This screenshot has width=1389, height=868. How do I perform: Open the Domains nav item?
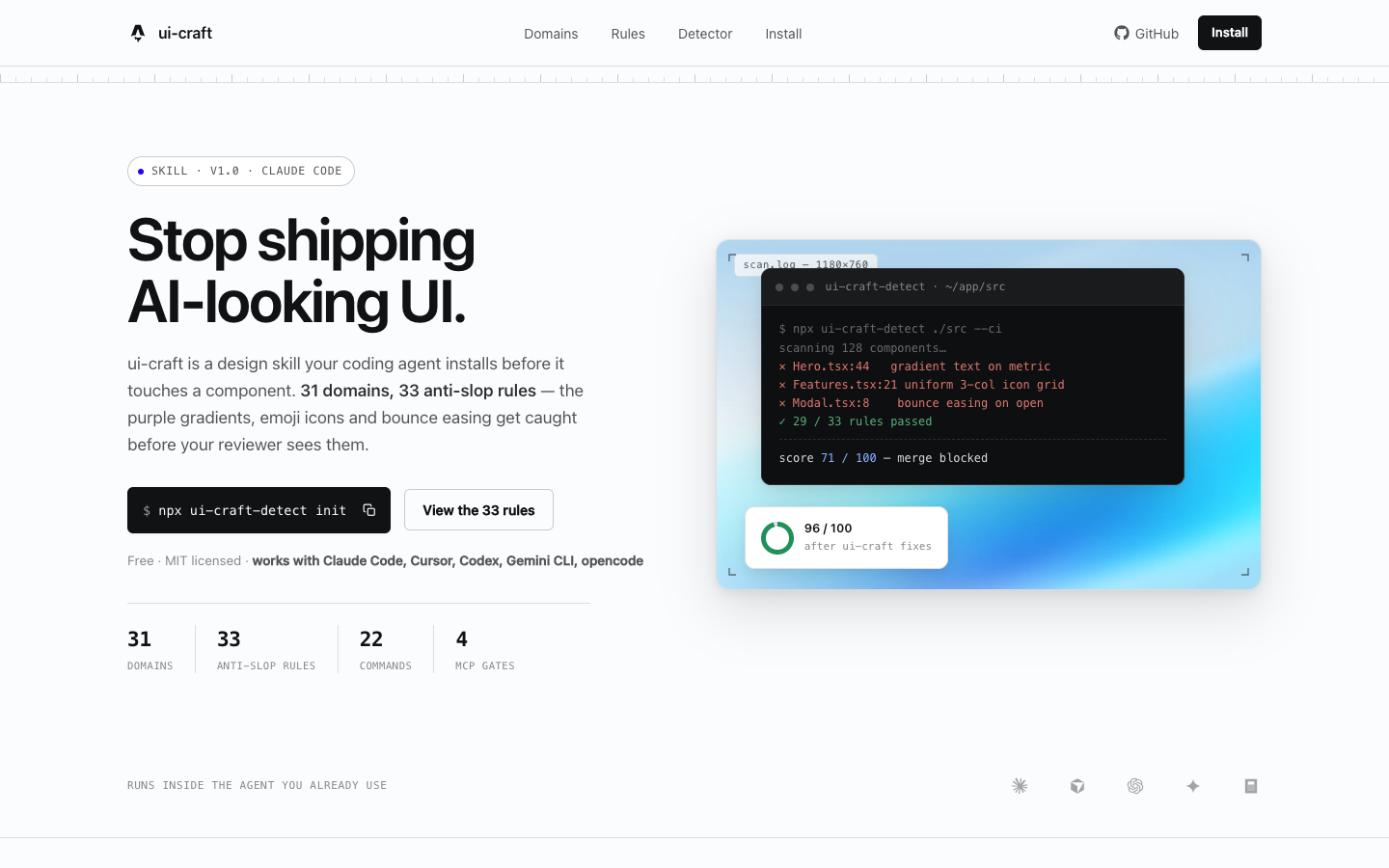(551, 34)
